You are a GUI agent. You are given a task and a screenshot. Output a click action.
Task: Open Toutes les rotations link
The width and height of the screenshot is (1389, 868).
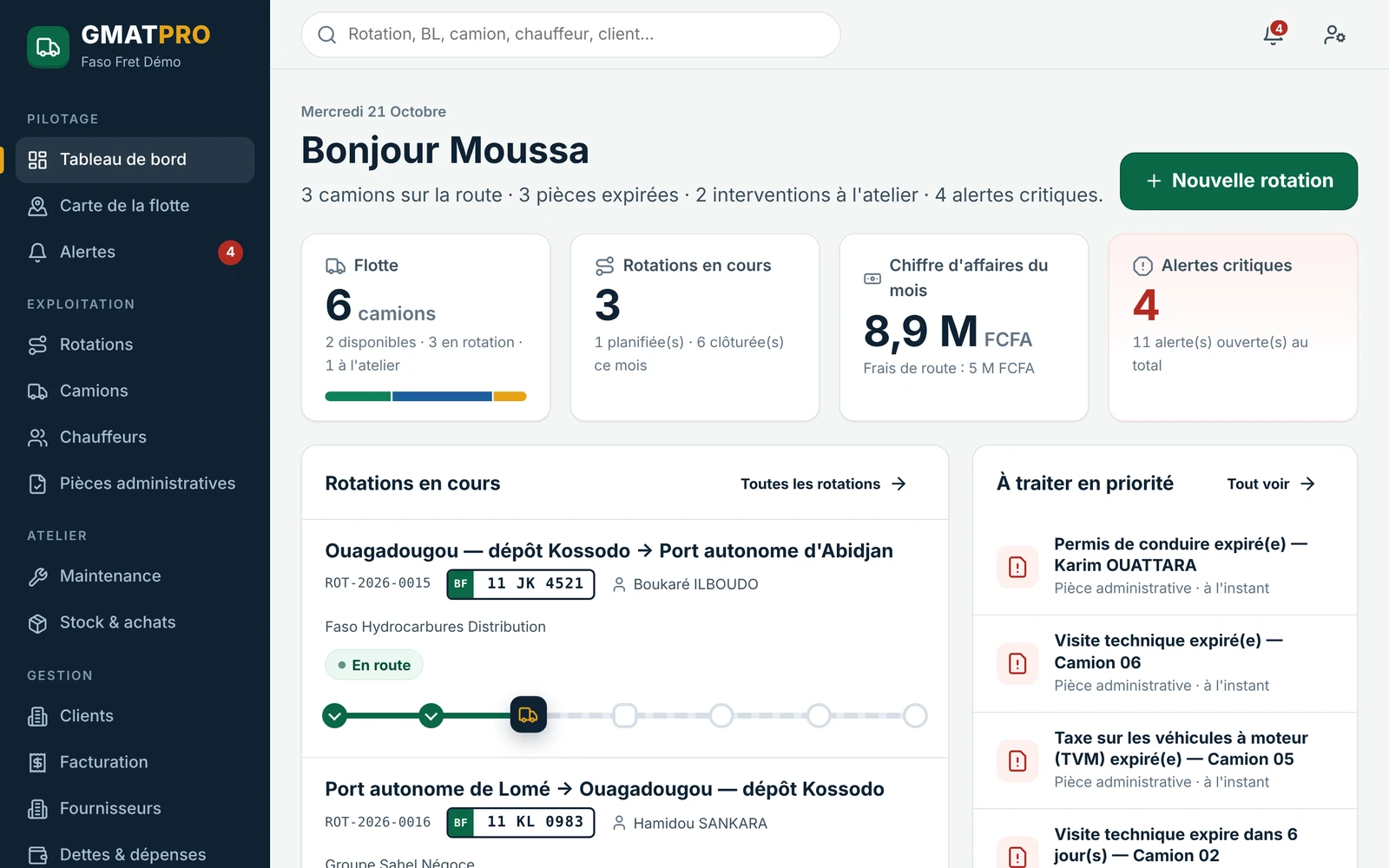[823, 483]
